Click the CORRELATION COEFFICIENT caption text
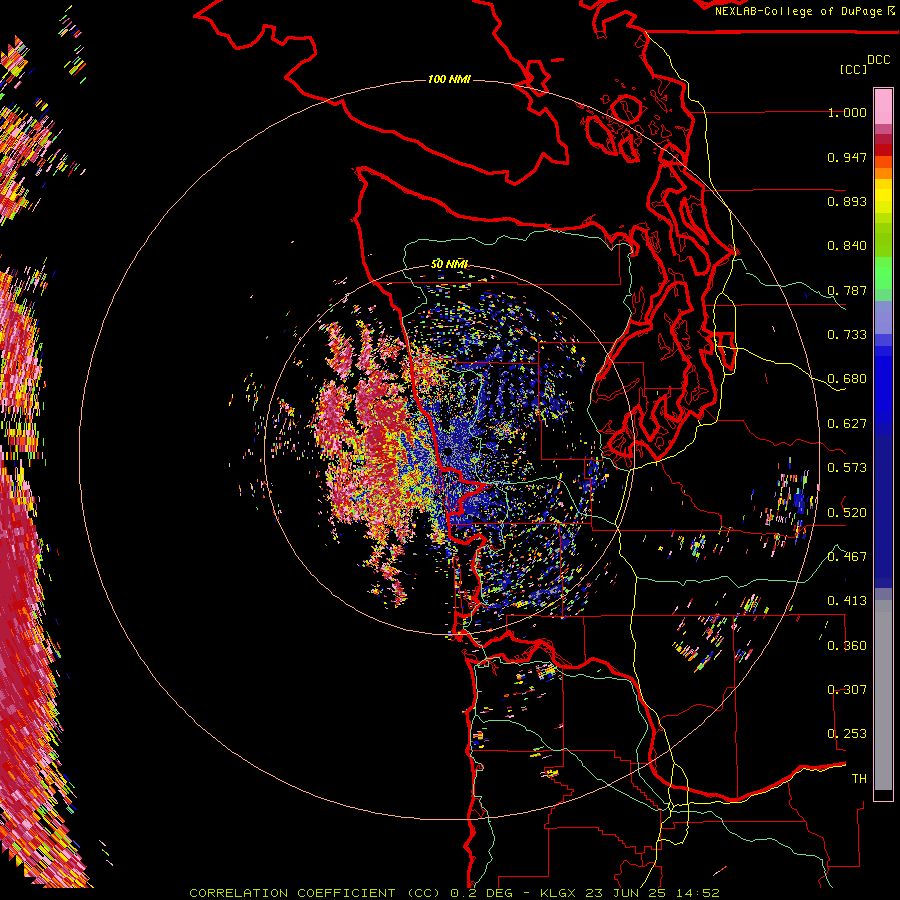The image size is (900, 900). [x=315, y=893]
